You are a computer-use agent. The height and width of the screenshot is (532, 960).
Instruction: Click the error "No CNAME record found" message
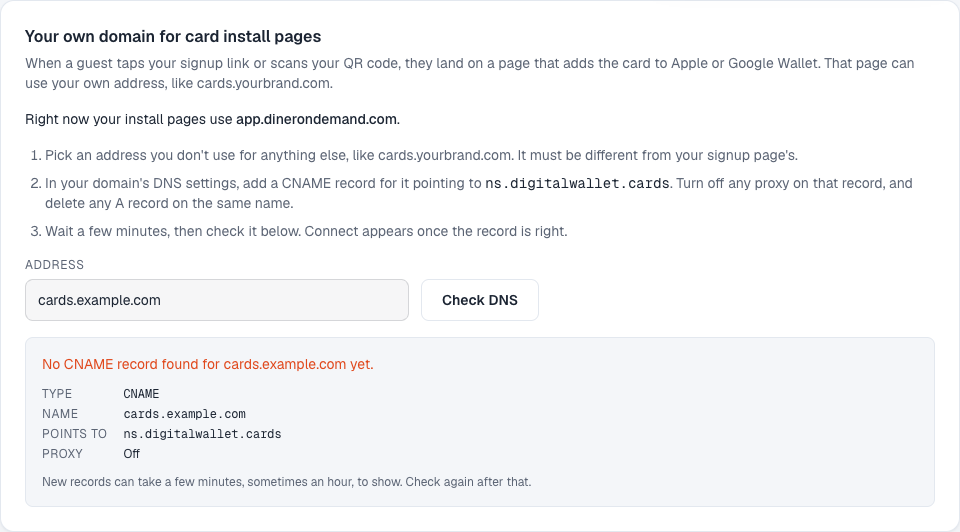(x=208, y=364)
